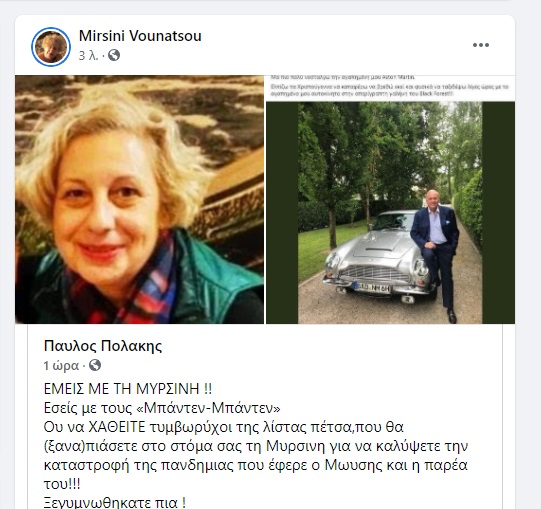
Task: Click the line starting 'Ου να ΧΑΘΕΙΤΕ τυμβωρύχοι'
Action: point(224,427)
